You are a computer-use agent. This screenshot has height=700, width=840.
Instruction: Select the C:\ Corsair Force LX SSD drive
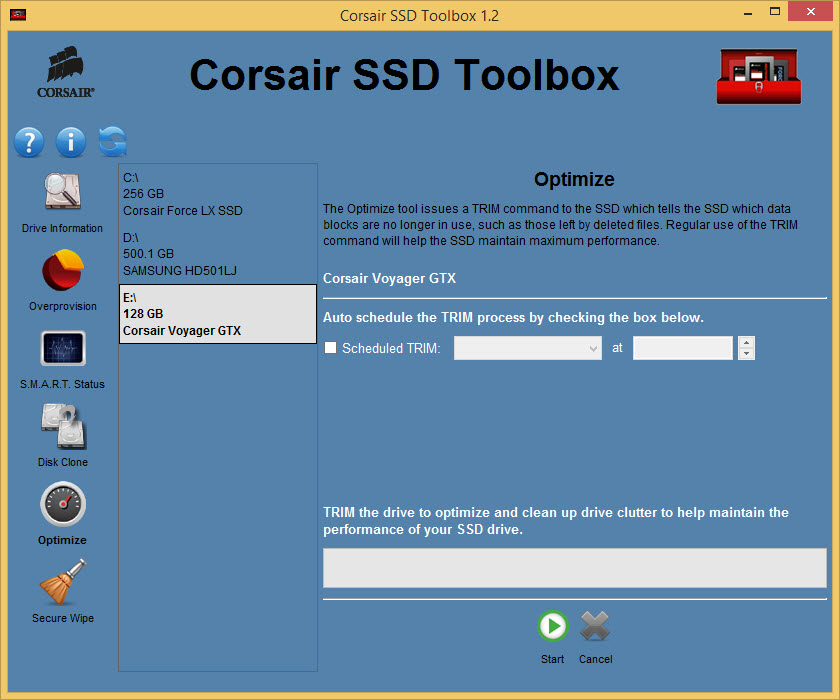218,194
